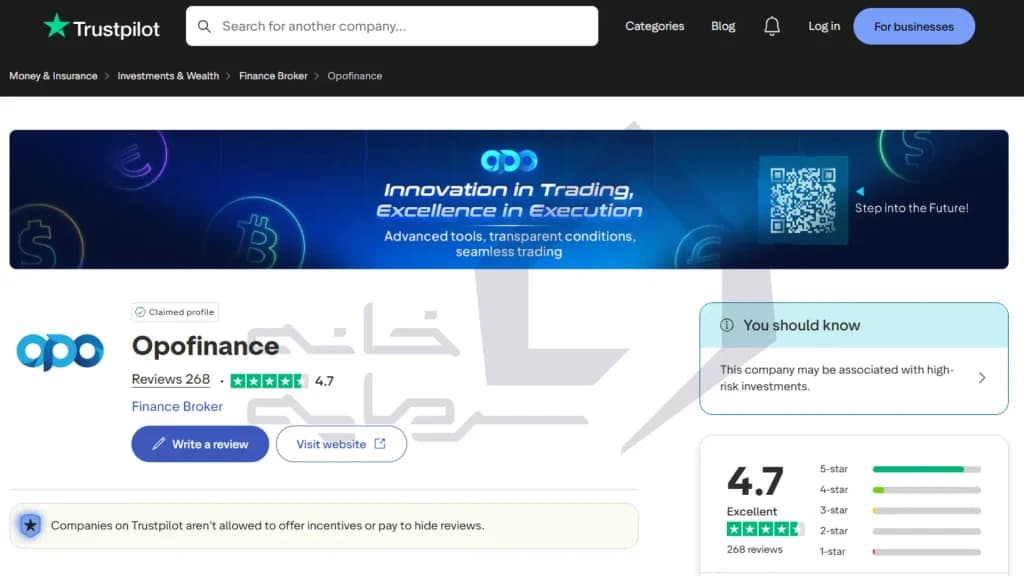Click the star badge icon in incentives notice
1024x576 pixels.
[x=30, y=525]
